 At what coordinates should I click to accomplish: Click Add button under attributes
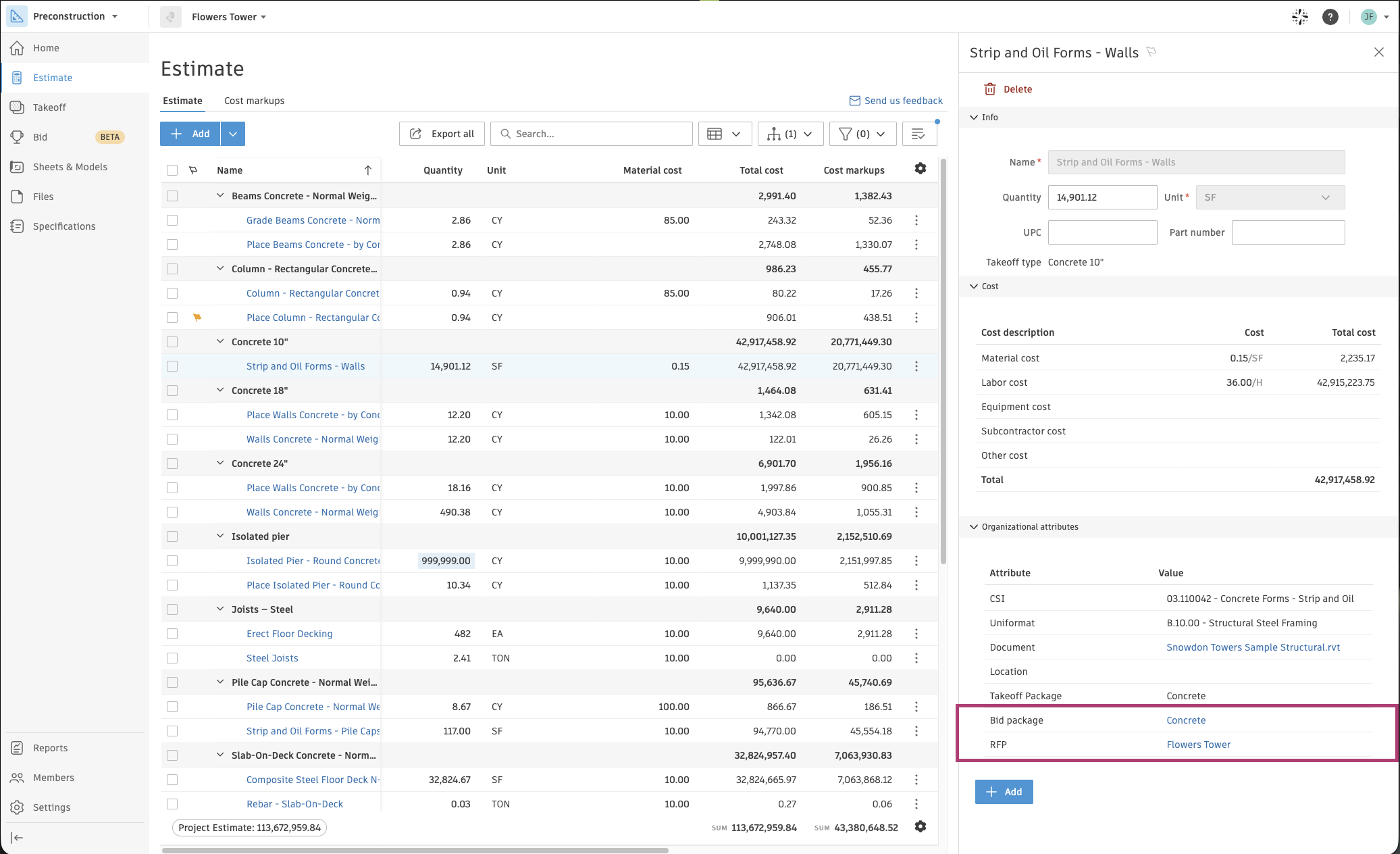pyautogui.click(x=1004, y=792)
